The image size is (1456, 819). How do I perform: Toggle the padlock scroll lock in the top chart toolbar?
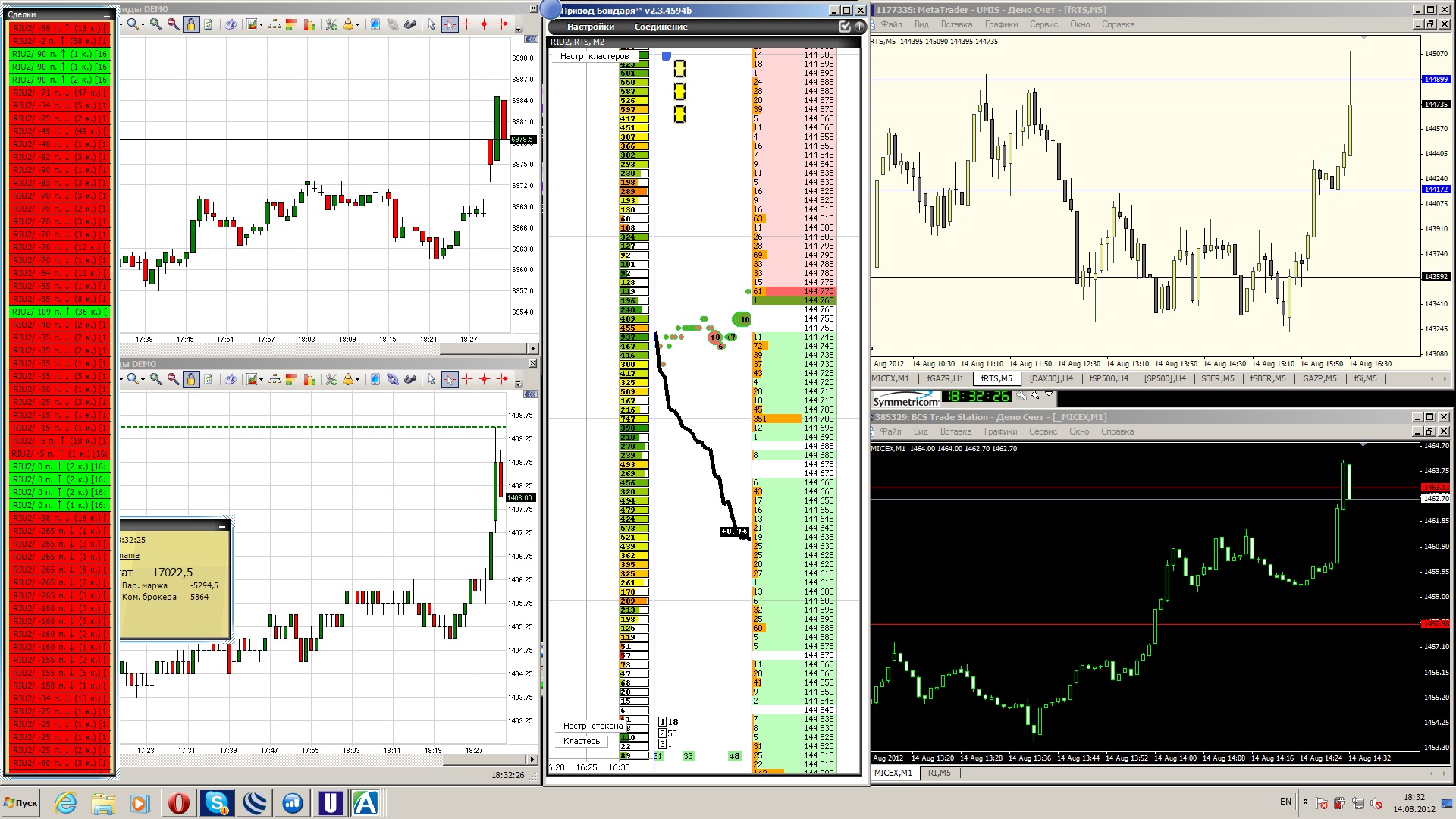[190, 24]
